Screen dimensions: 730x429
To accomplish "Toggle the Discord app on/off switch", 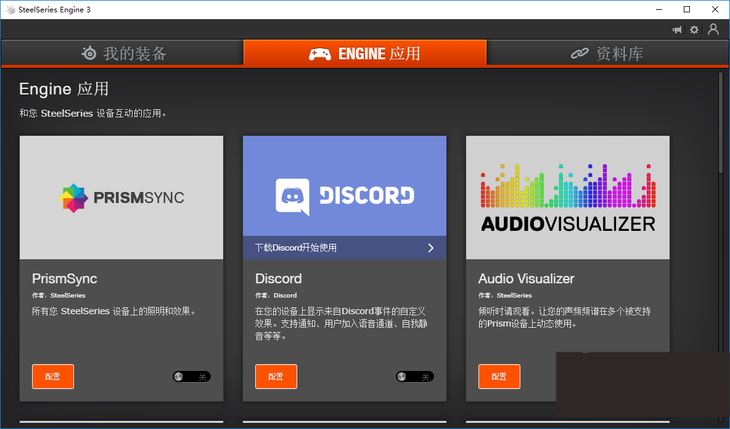I will pos(414,376).
